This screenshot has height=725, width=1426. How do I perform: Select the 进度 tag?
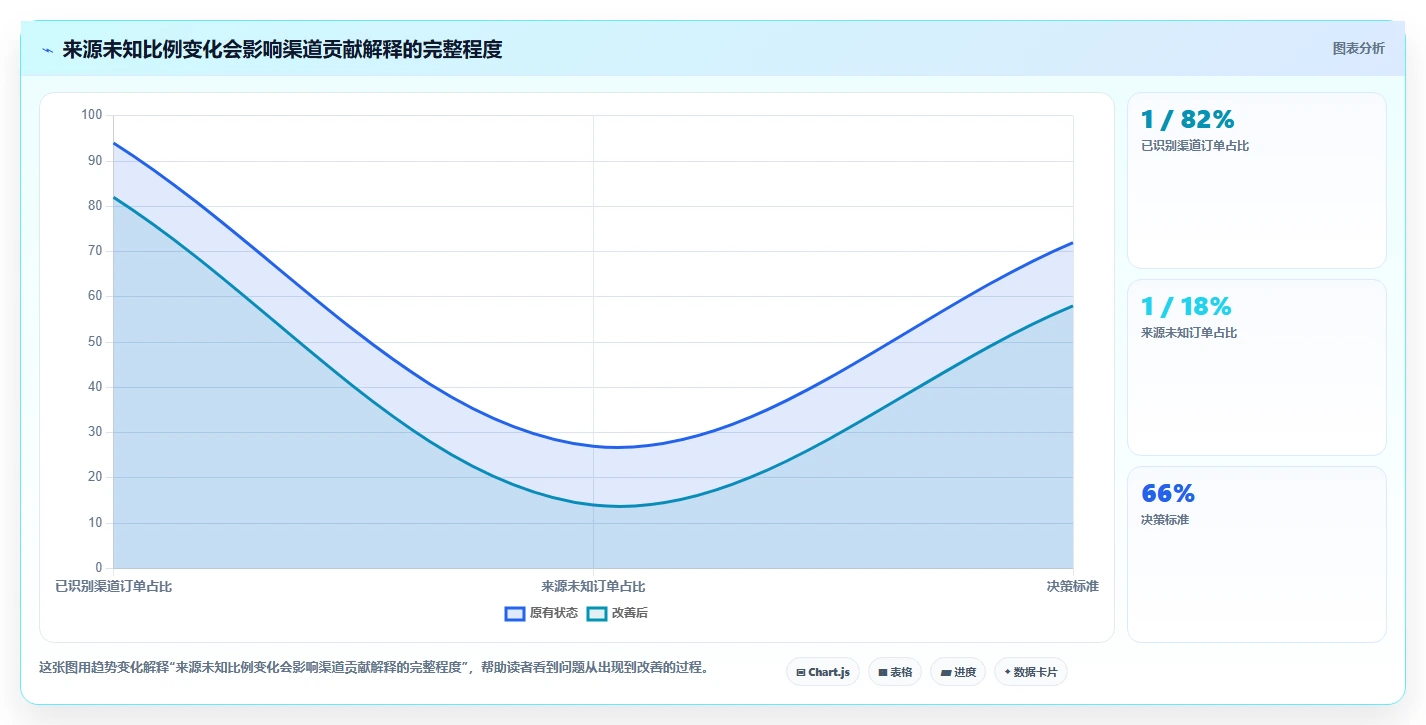958,672
